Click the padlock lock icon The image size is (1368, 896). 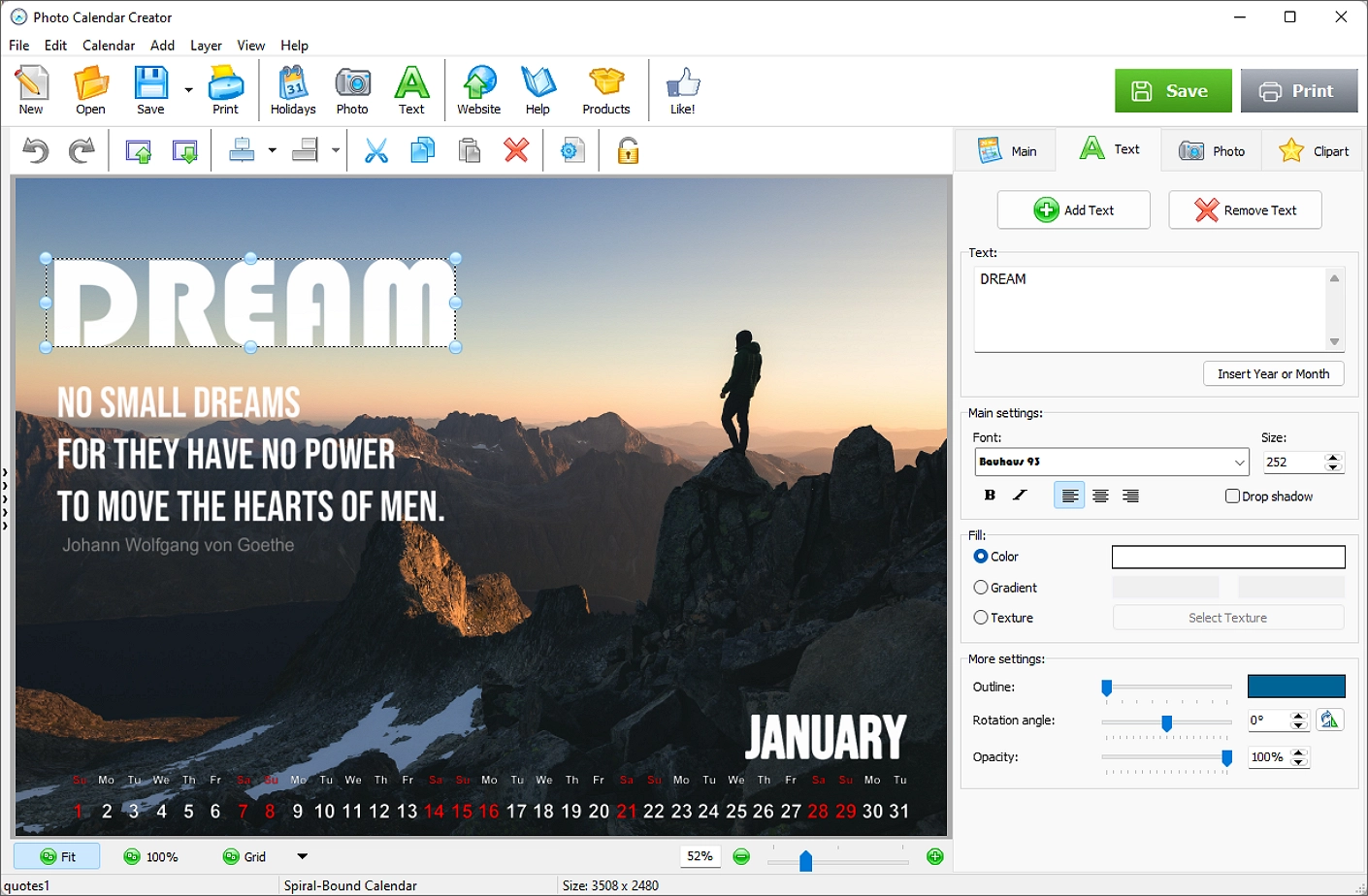tap(628, 151)
